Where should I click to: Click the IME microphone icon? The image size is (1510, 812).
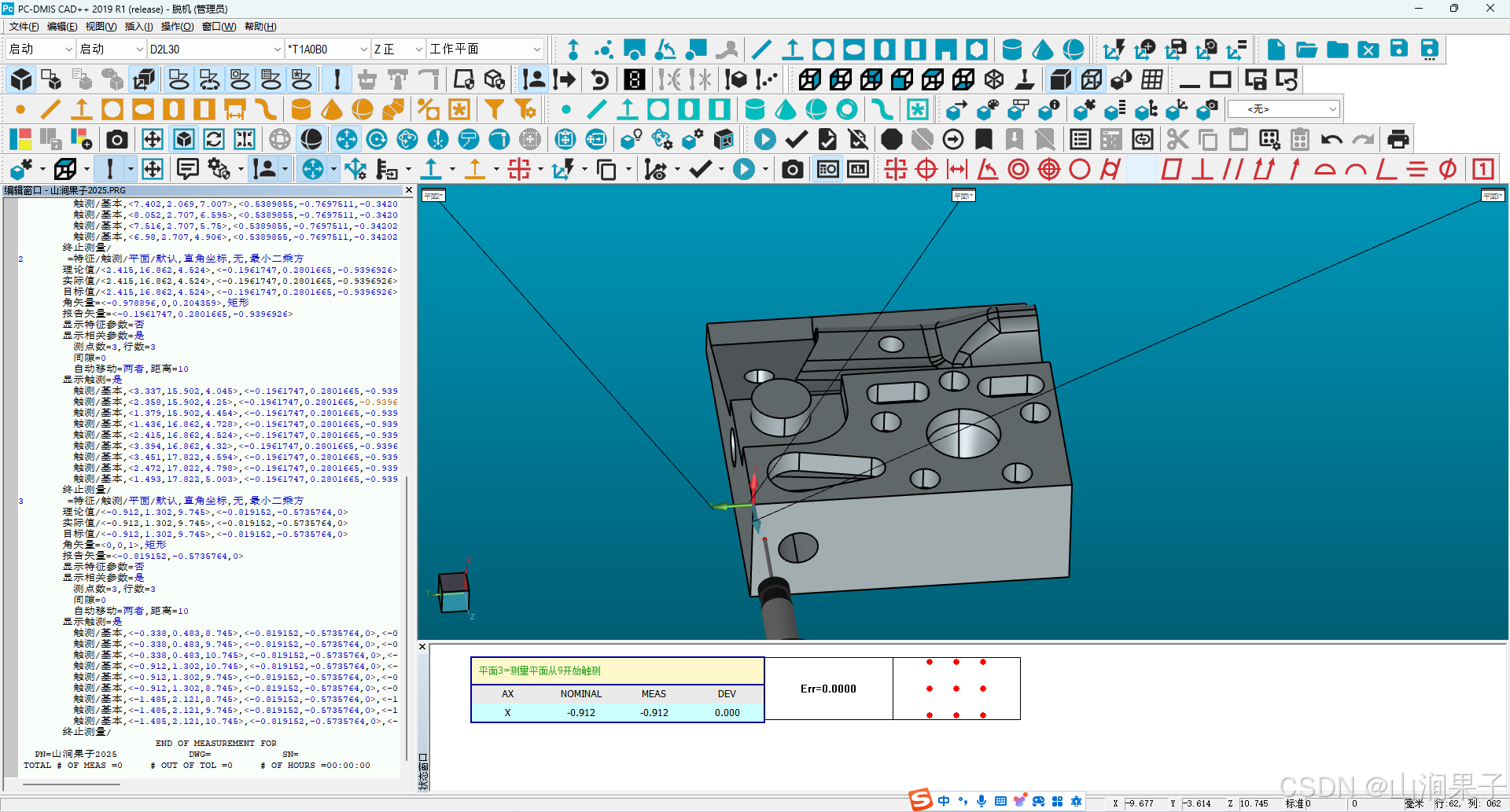pyautogui.click(x=981, y=801)
